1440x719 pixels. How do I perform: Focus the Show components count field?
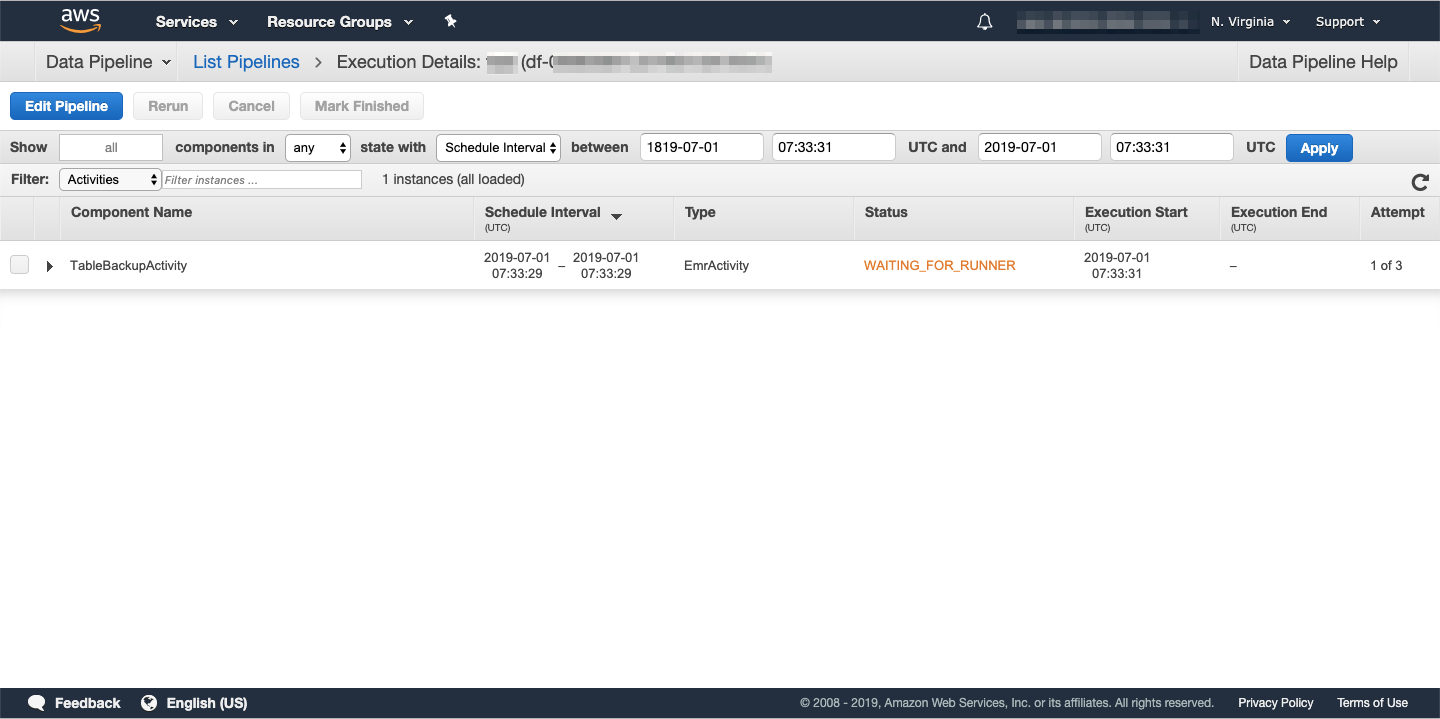pyautogui.click(x=111, y=147)
